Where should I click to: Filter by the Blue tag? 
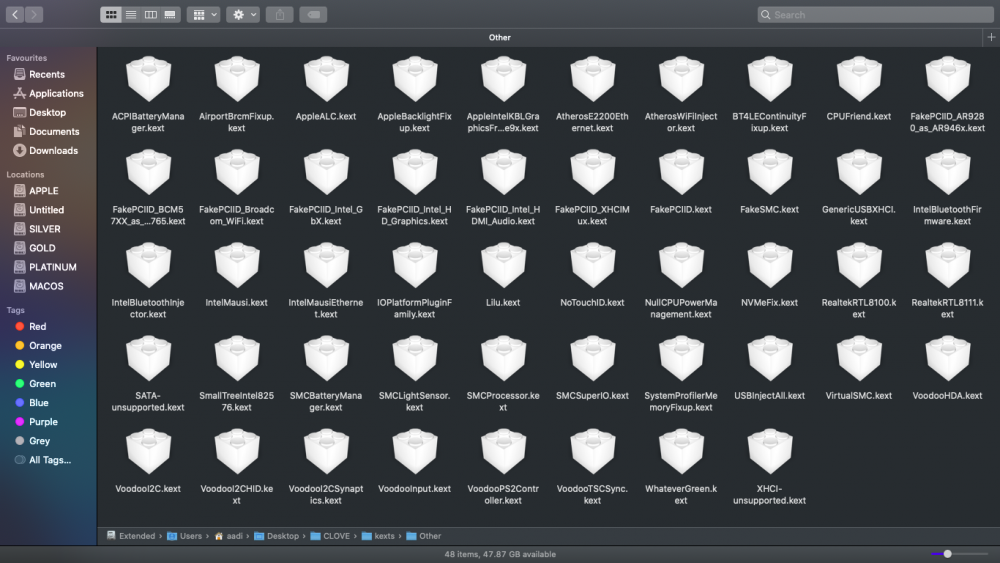pos(32,403)
